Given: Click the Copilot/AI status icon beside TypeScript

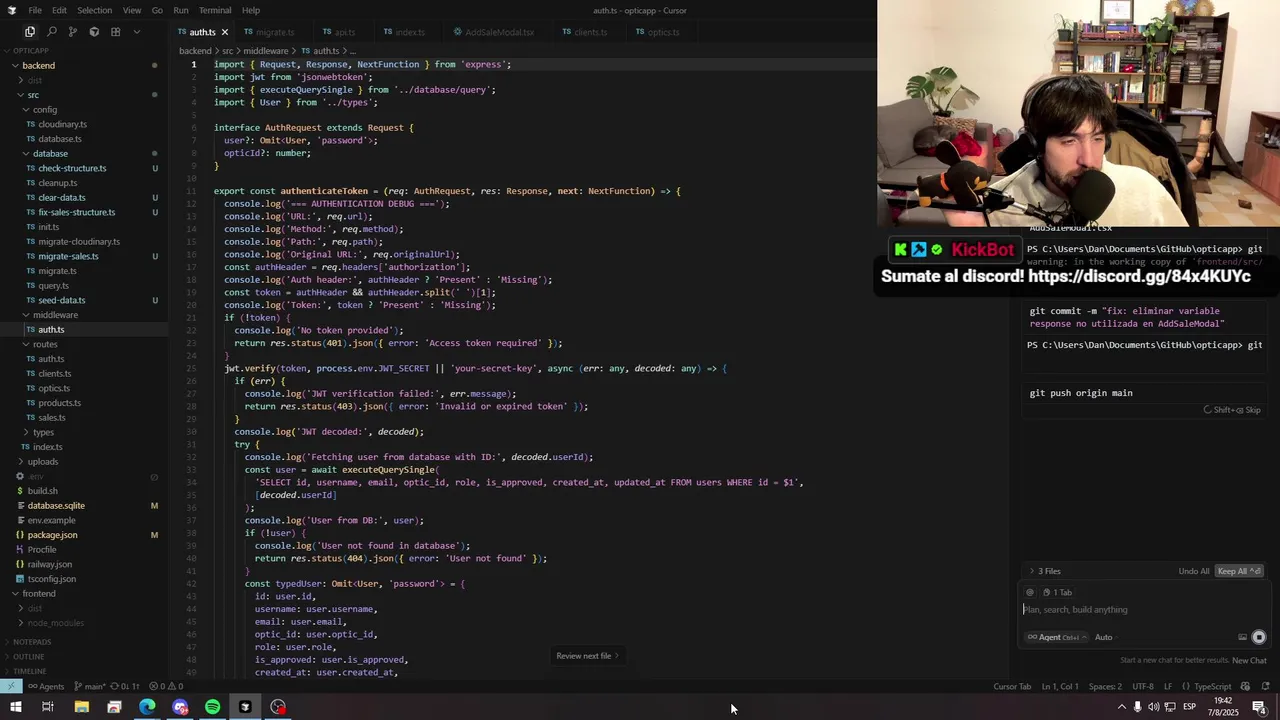Looking at the screenshot, I should (x=1245, y=686).
